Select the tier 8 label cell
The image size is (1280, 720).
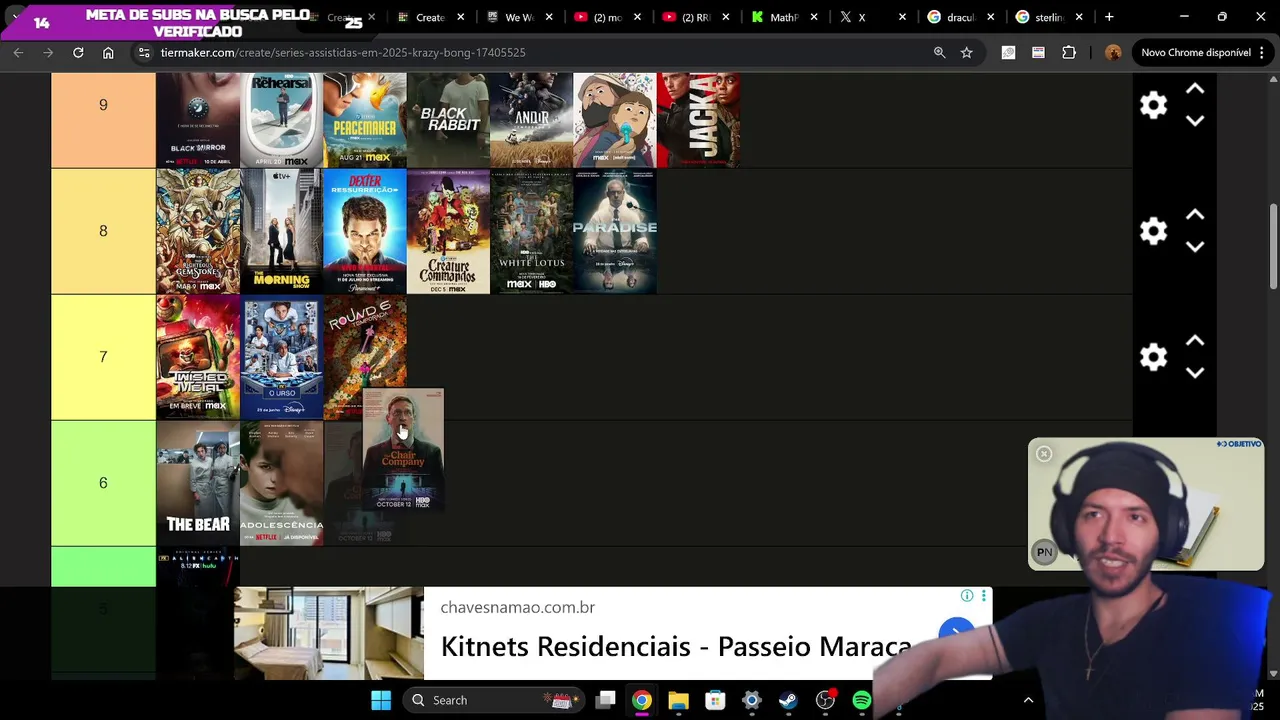[x=103, y=231]
